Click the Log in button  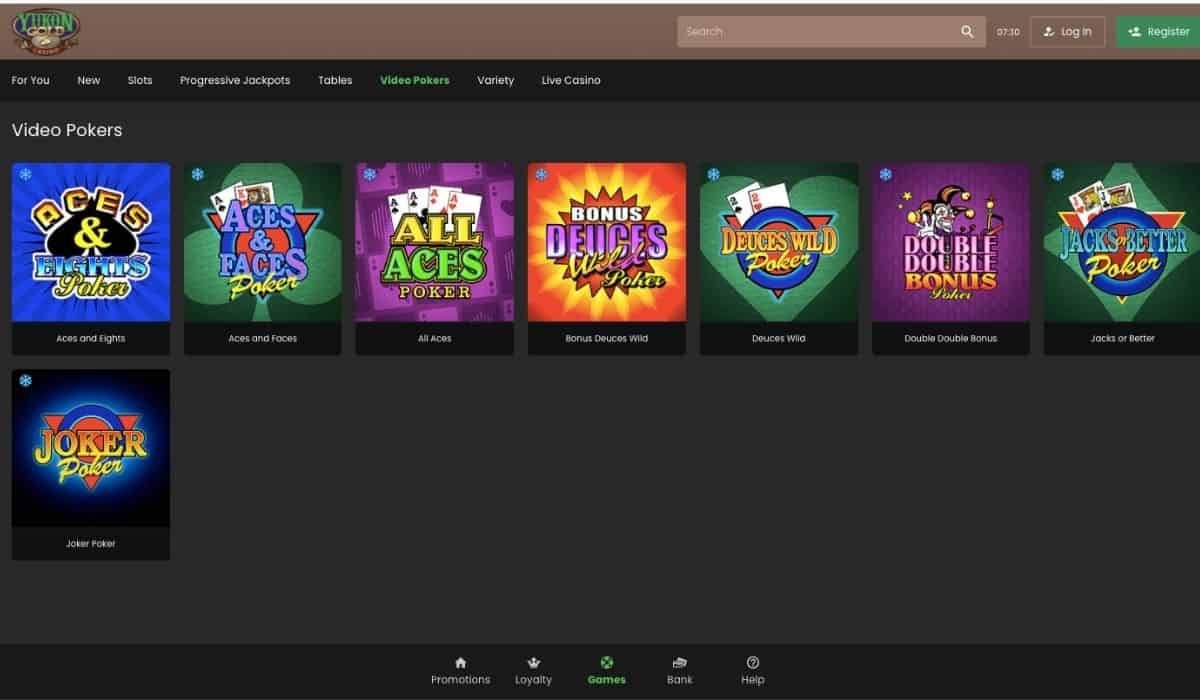(x=1068, y=32)
